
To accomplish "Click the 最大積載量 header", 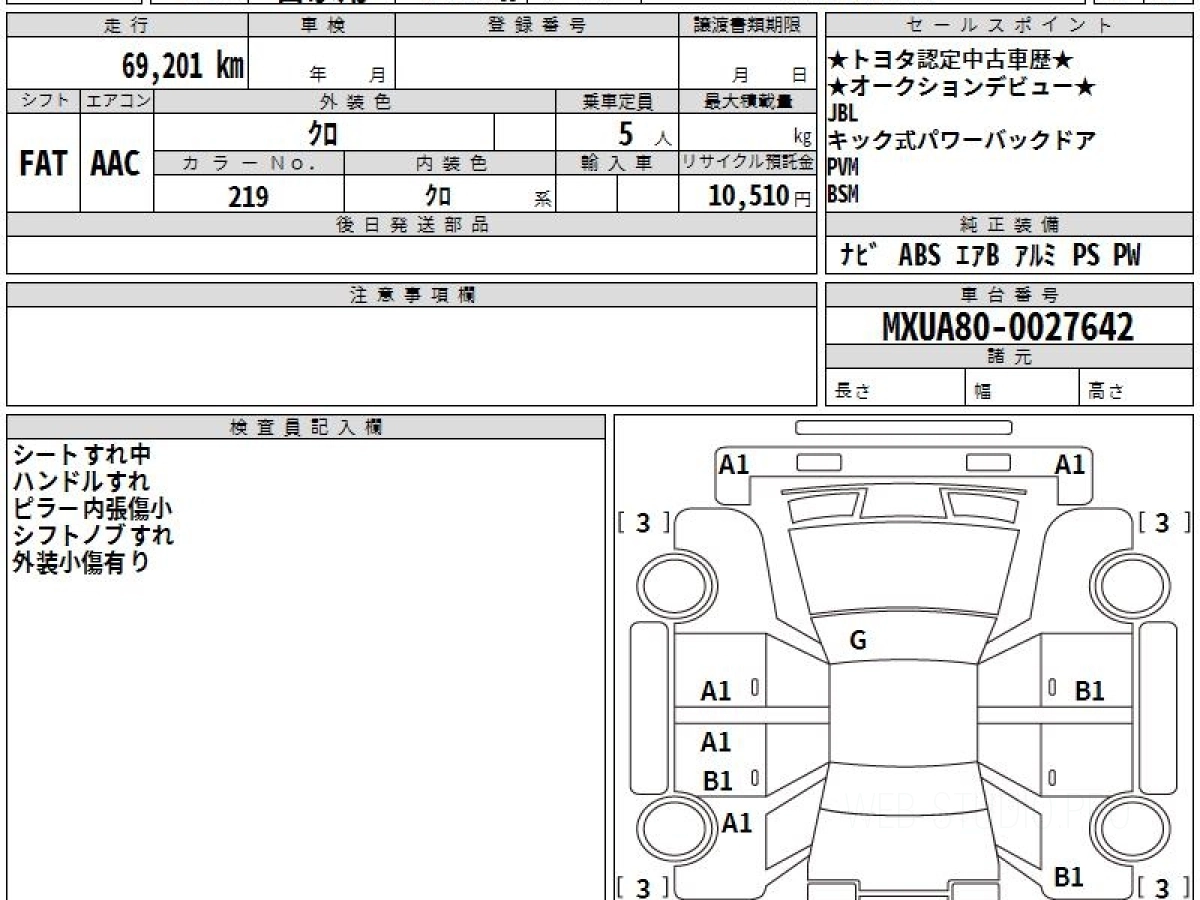I will pyautogui.click(x=747, y=101).
